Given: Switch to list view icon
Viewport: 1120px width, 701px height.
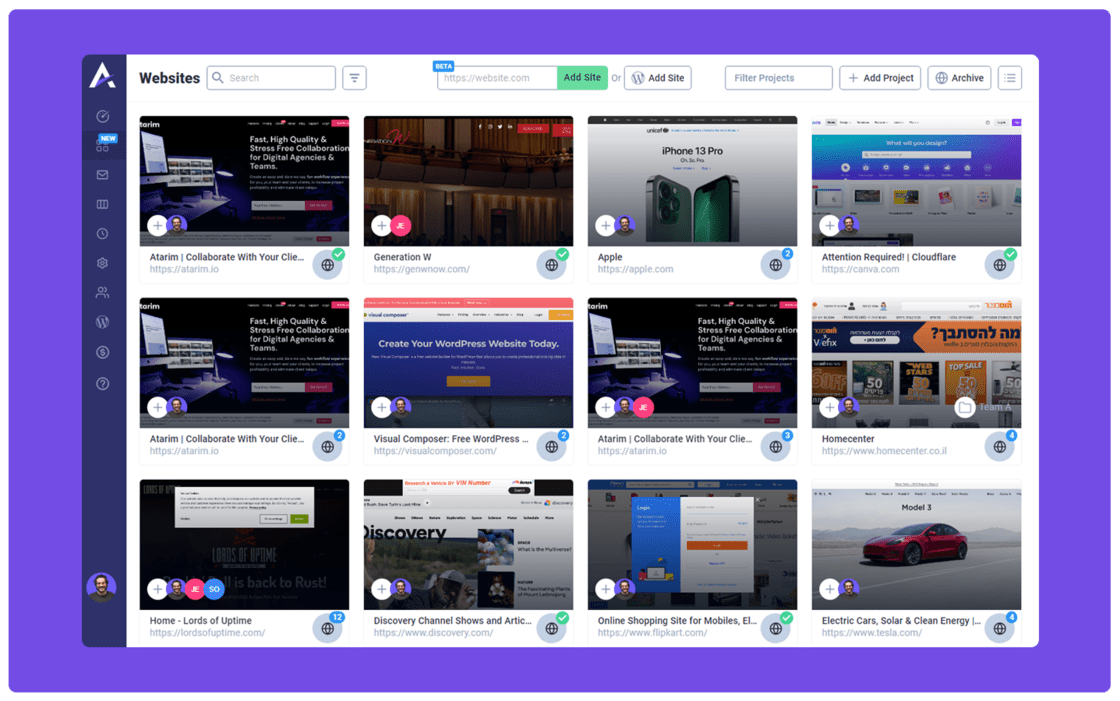Looking at the screenshot, I should pyautogui.click(x=1010, y=78).
